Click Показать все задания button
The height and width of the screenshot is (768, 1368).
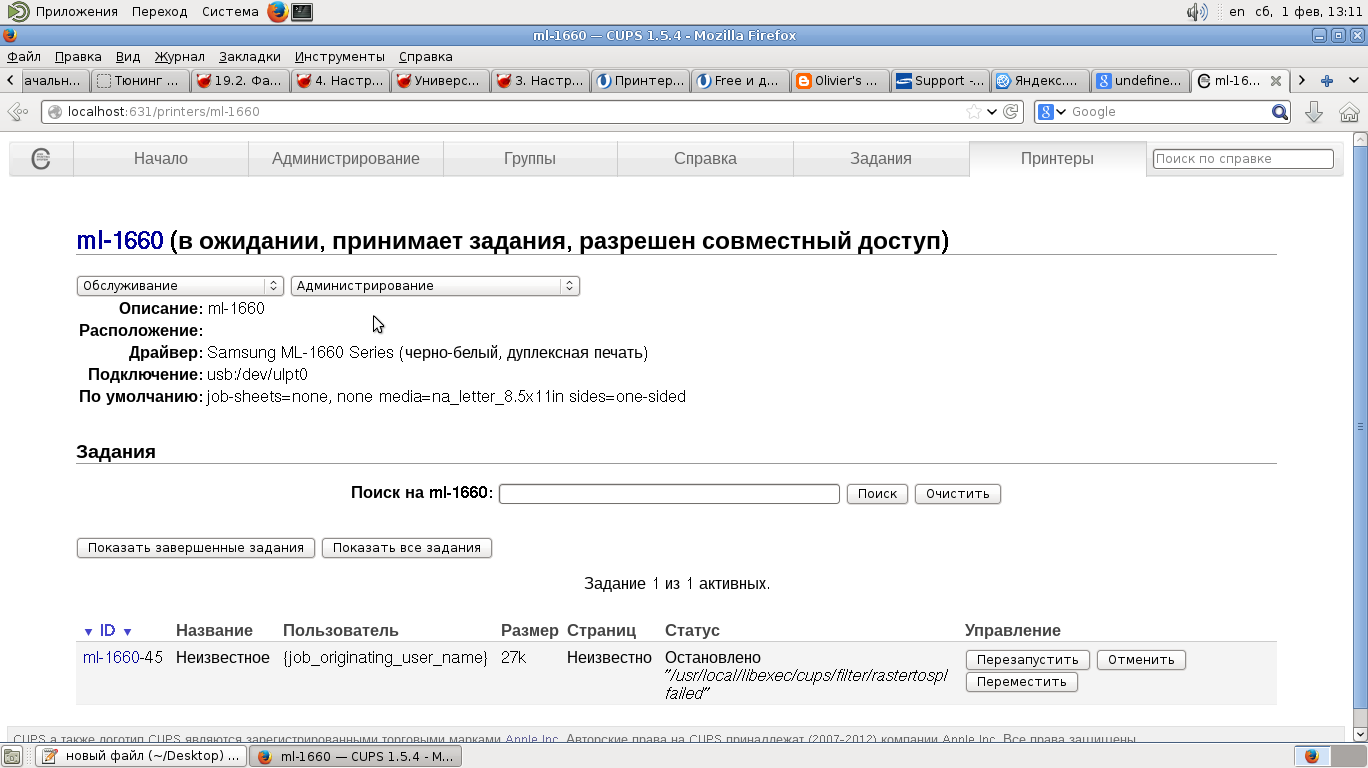click(x=407, y=548)
